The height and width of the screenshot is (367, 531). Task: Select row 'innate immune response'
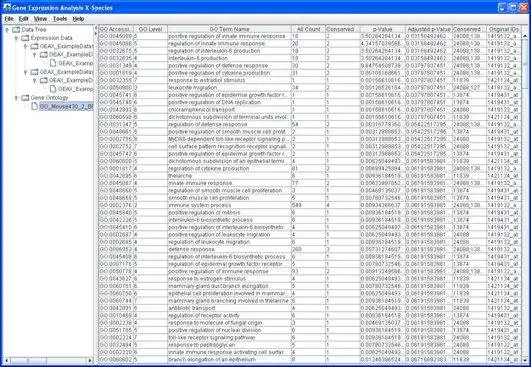[x=310, y=183]
